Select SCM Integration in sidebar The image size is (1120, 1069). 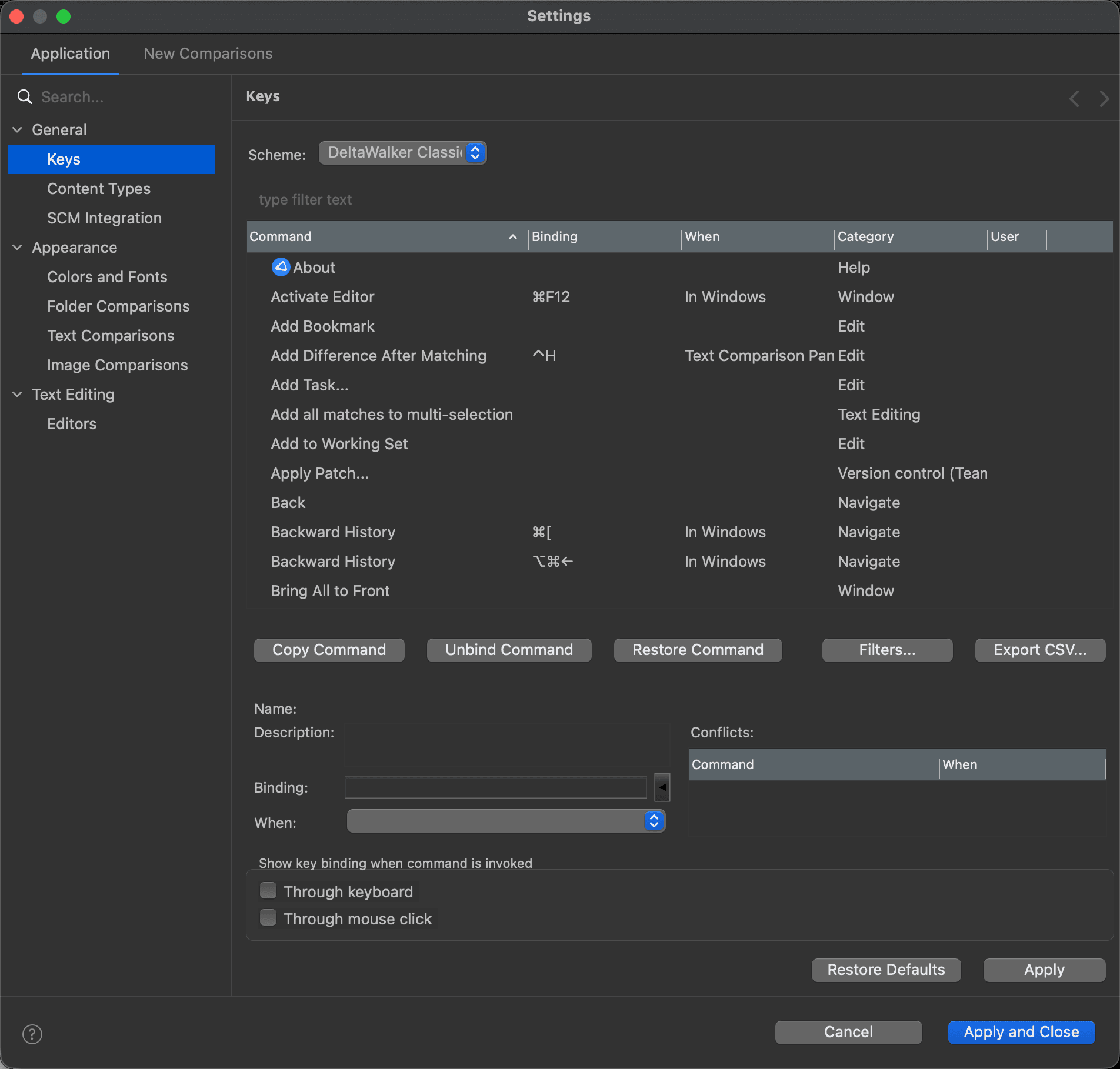click(x=104, y=218)
